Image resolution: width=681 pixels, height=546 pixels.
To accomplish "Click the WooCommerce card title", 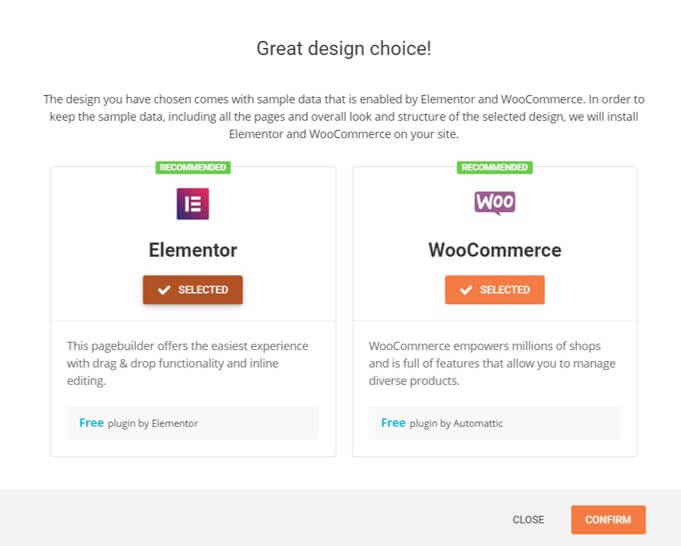I will point(494,250).
